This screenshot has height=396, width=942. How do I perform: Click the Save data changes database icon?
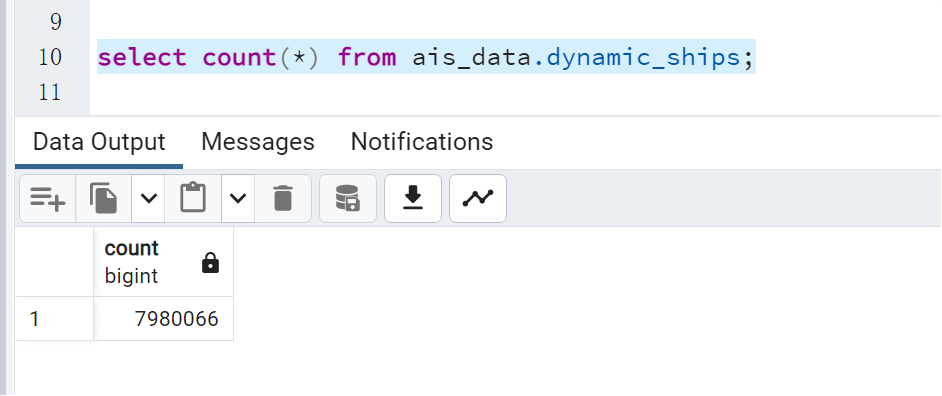point(348,198)
